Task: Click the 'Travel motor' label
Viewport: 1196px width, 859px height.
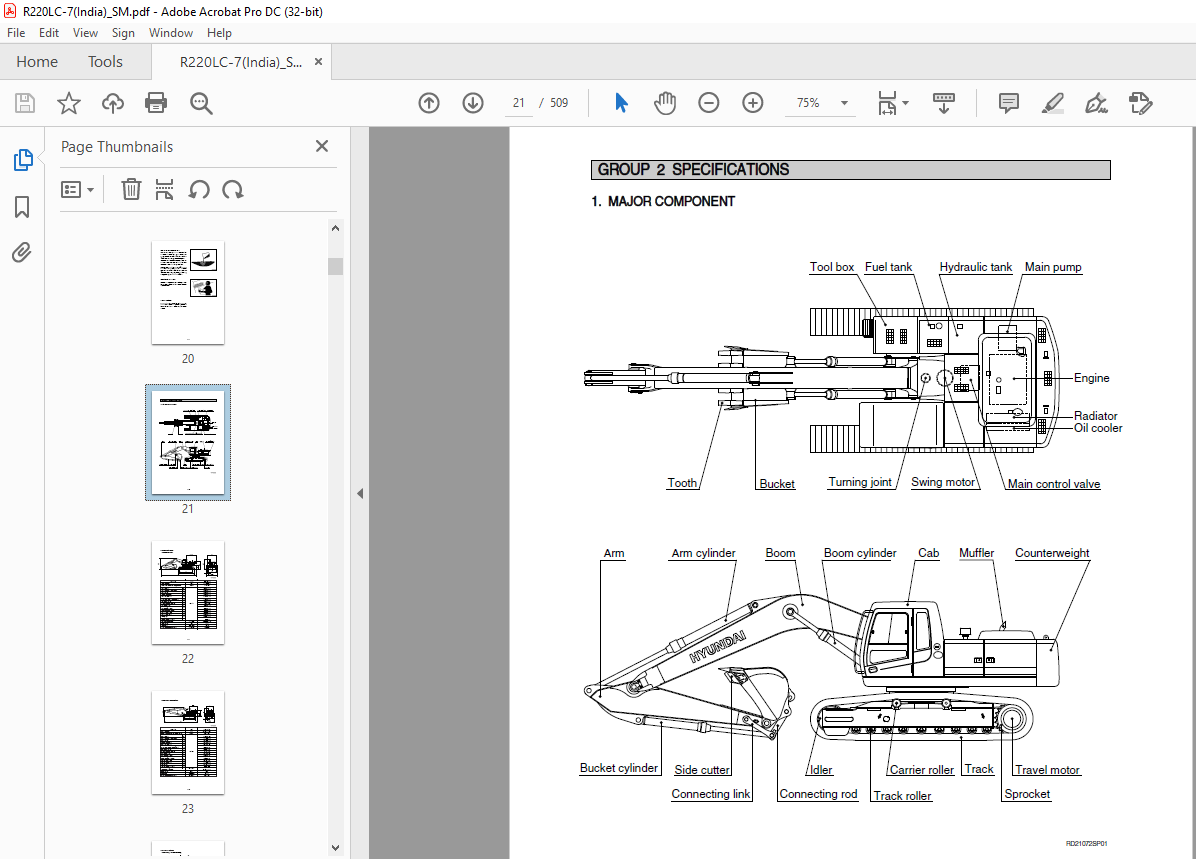Action: pos(1047,770)
